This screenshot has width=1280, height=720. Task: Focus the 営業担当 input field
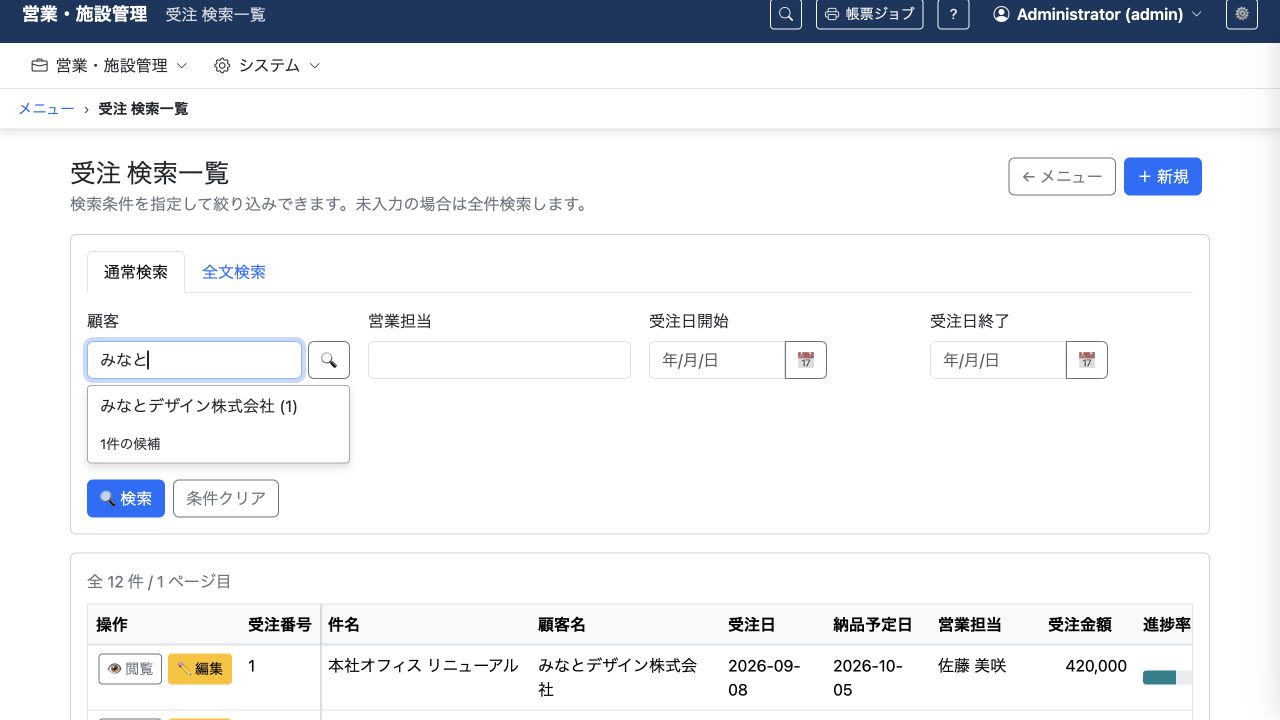tap(499, 360)
